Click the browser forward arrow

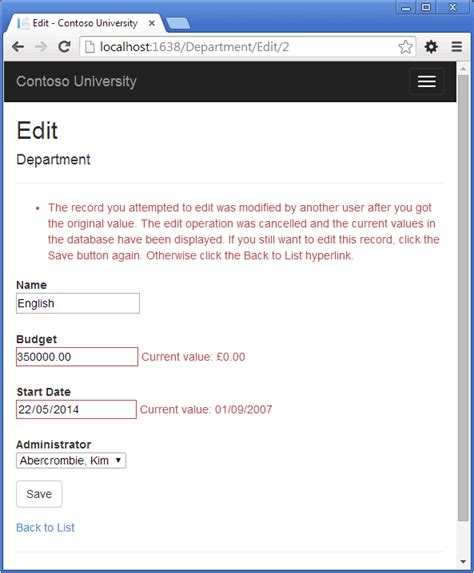tap(41, 47)
